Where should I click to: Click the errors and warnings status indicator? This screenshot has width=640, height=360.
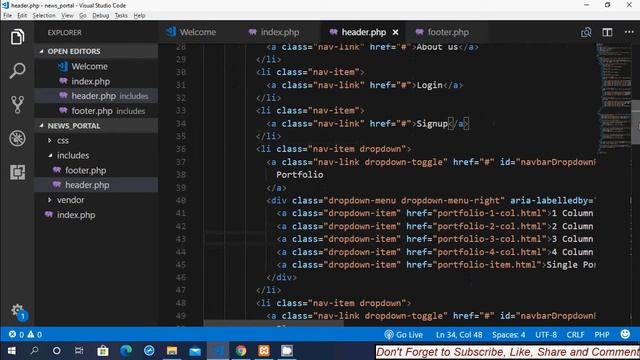coord(25,335)
